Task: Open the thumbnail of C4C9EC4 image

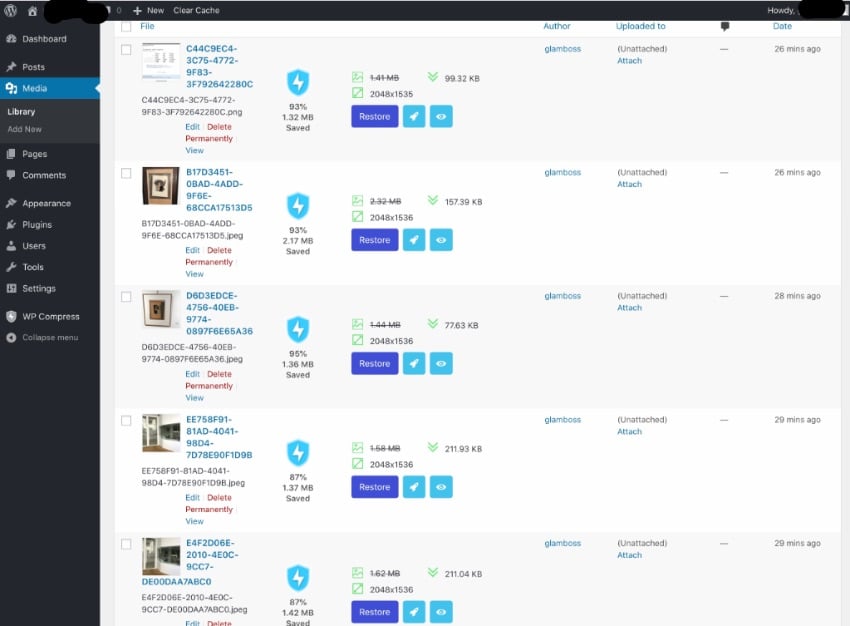Action: (161, 62)
